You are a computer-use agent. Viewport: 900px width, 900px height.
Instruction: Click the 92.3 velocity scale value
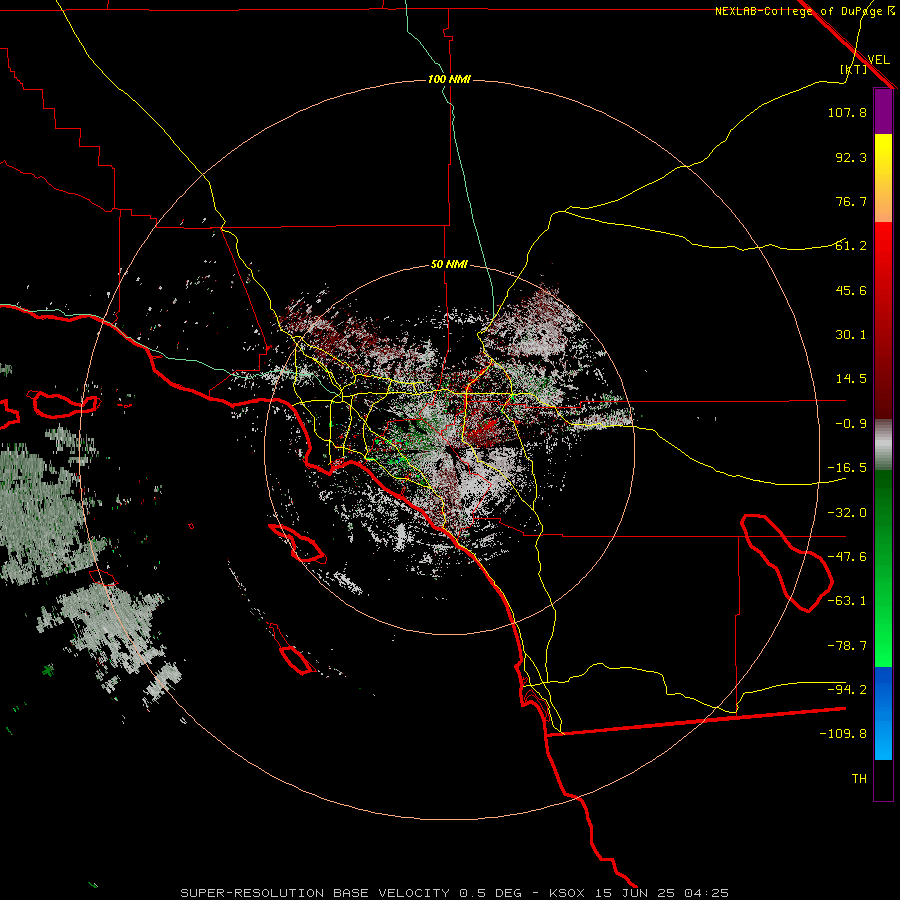851,157
